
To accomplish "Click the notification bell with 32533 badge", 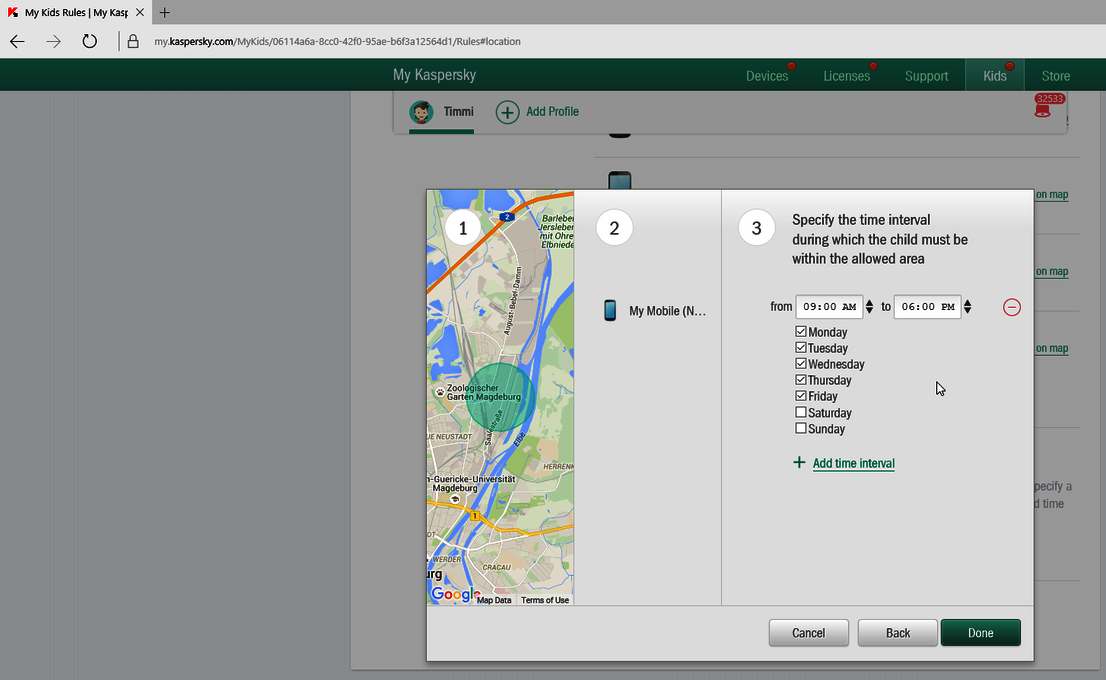I will (1043, 110).
